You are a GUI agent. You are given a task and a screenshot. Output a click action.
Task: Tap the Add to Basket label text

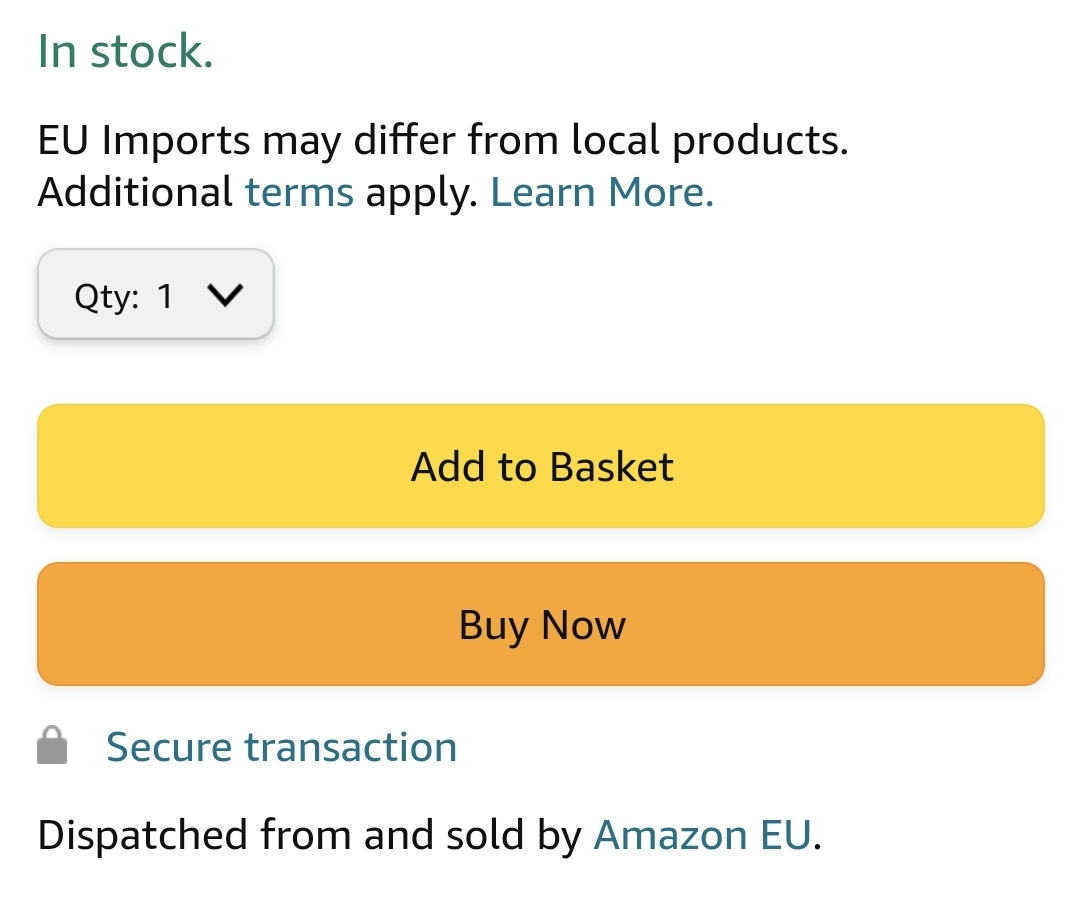(x=542, y=467)
